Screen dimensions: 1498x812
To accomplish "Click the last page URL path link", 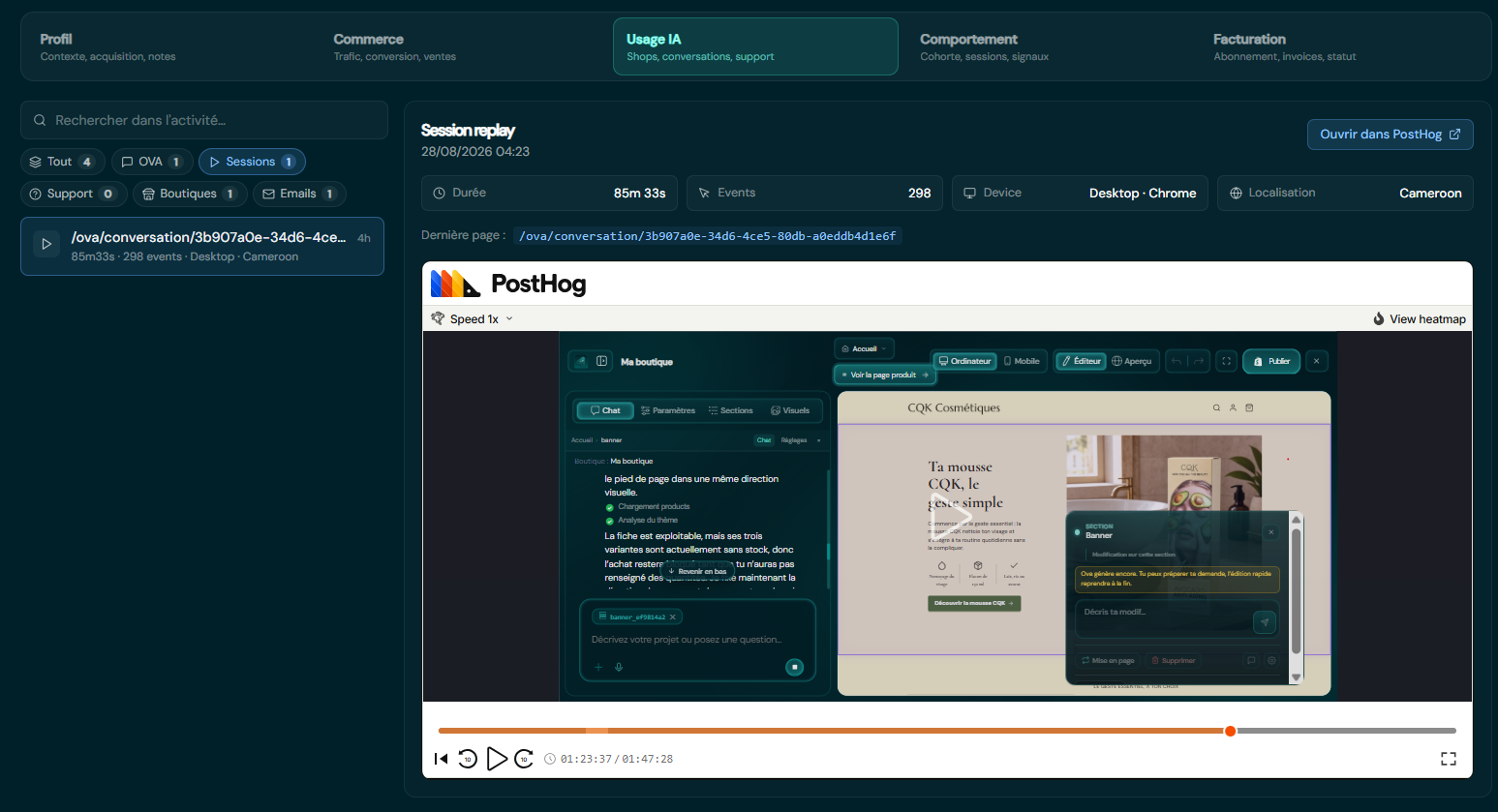I will point(708,235).
